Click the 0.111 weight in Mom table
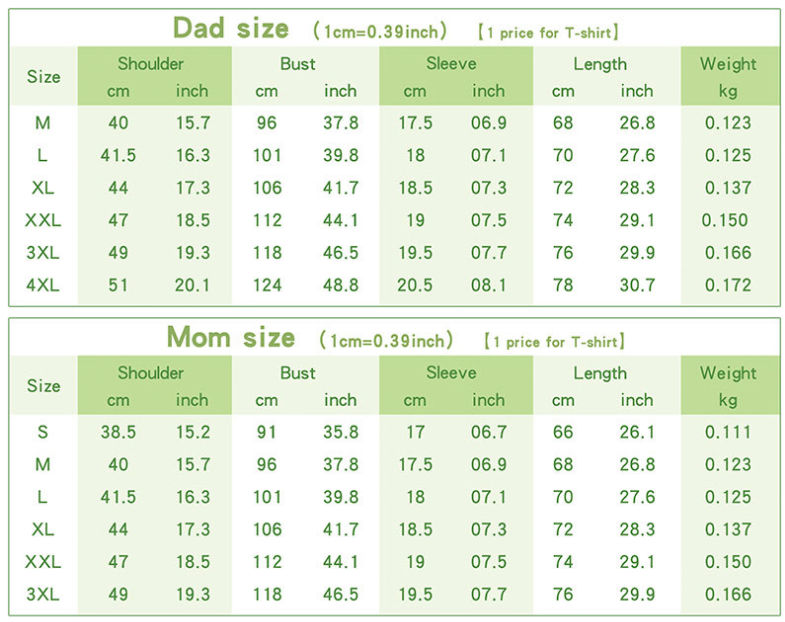This screenshot has width=785, height=622. [728, 432]
